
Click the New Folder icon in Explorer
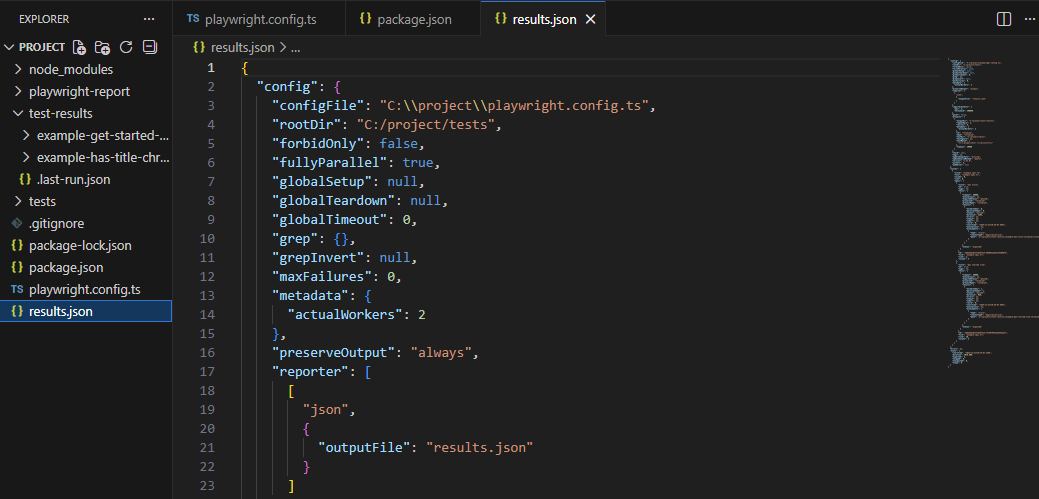point(102,47)
